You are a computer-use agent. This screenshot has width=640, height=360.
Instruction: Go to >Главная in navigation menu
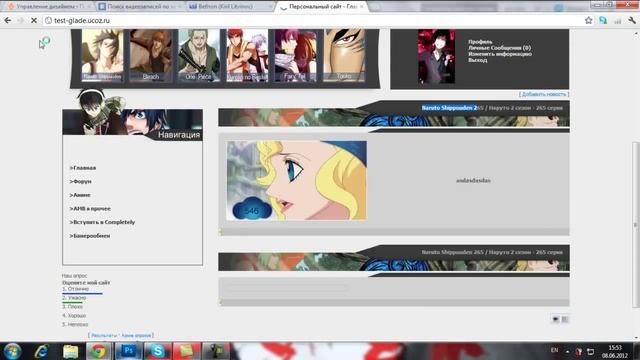coord(83,168)
